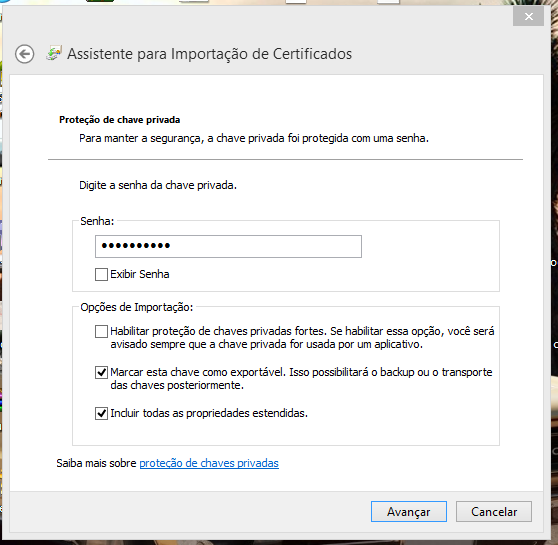Click the Proteção de chave privada heading
The width and height of the screenshot is (558, 545).
[x=120, y=120]
